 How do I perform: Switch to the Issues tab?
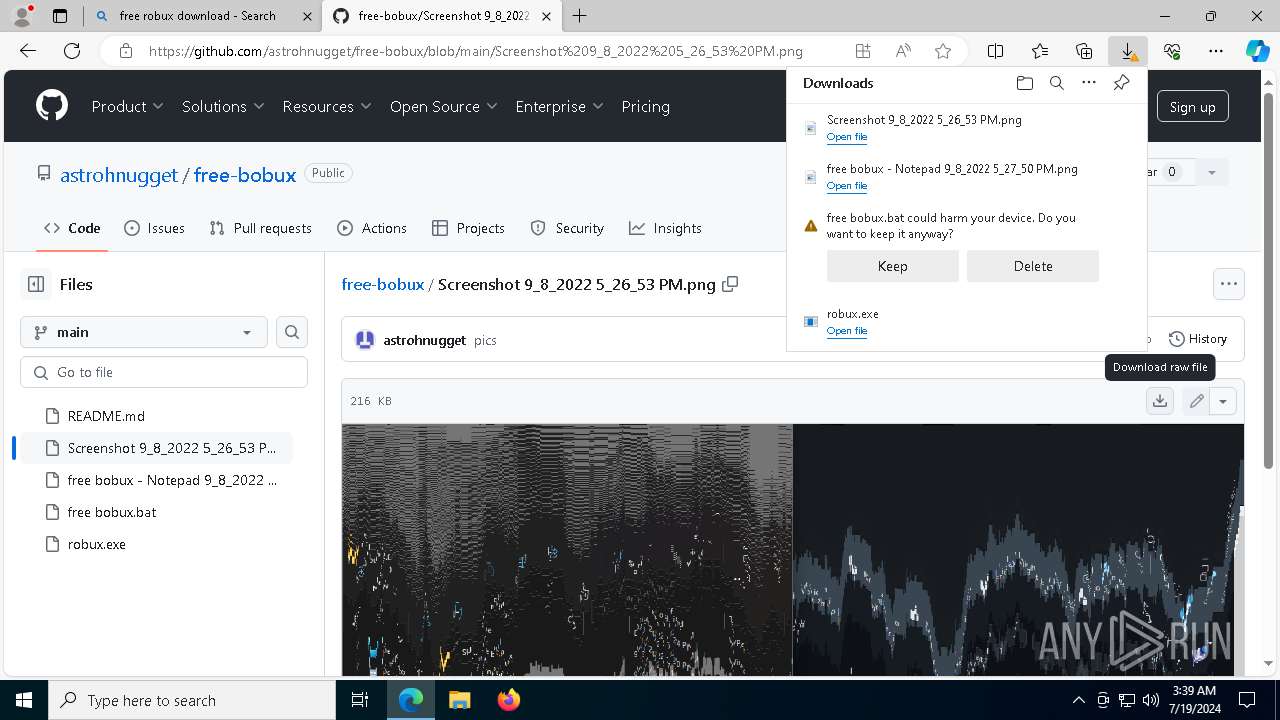click(x=154, y=228)
